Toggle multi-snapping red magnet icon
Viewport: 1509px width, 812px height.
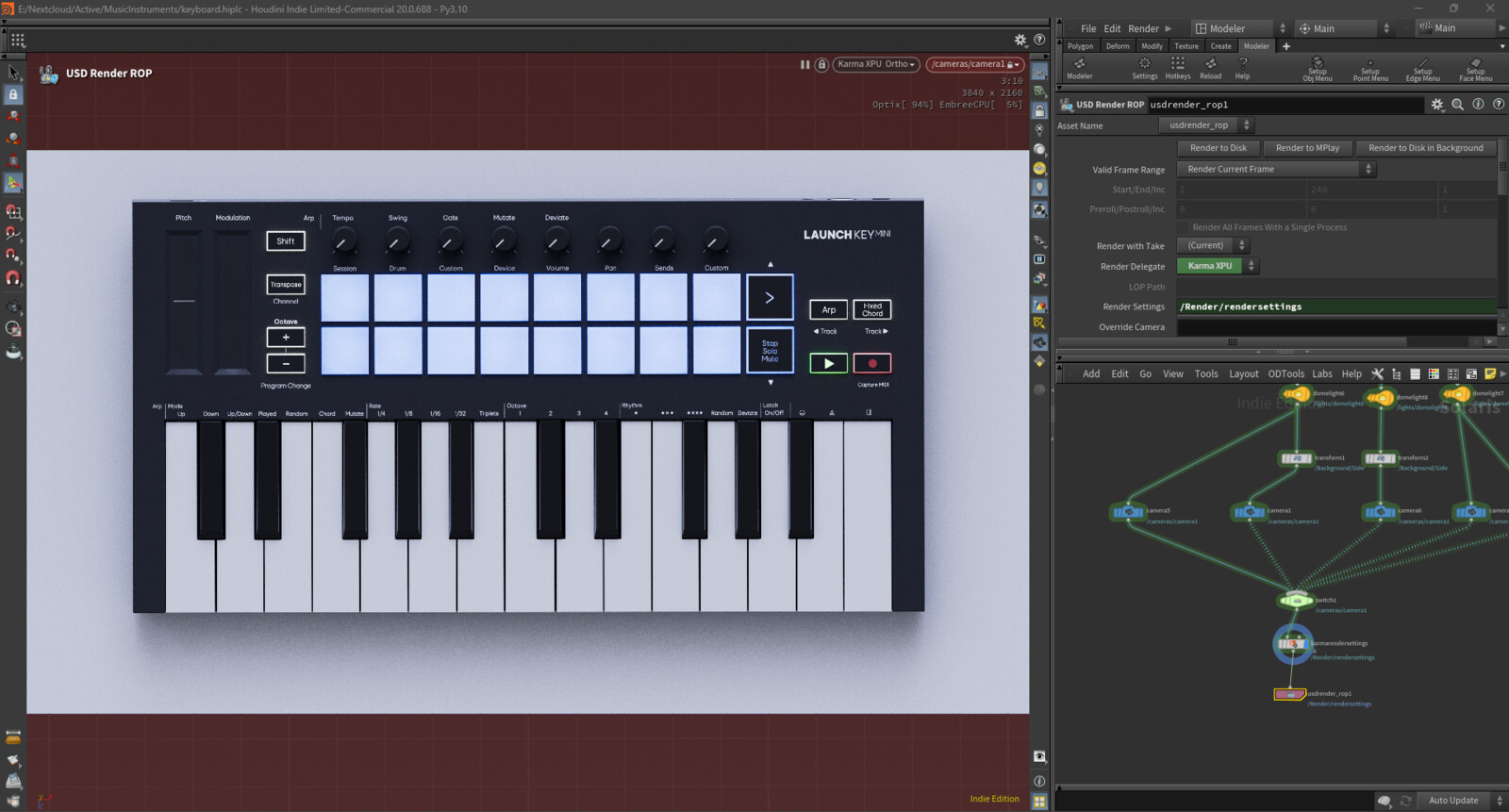[13, 278]
